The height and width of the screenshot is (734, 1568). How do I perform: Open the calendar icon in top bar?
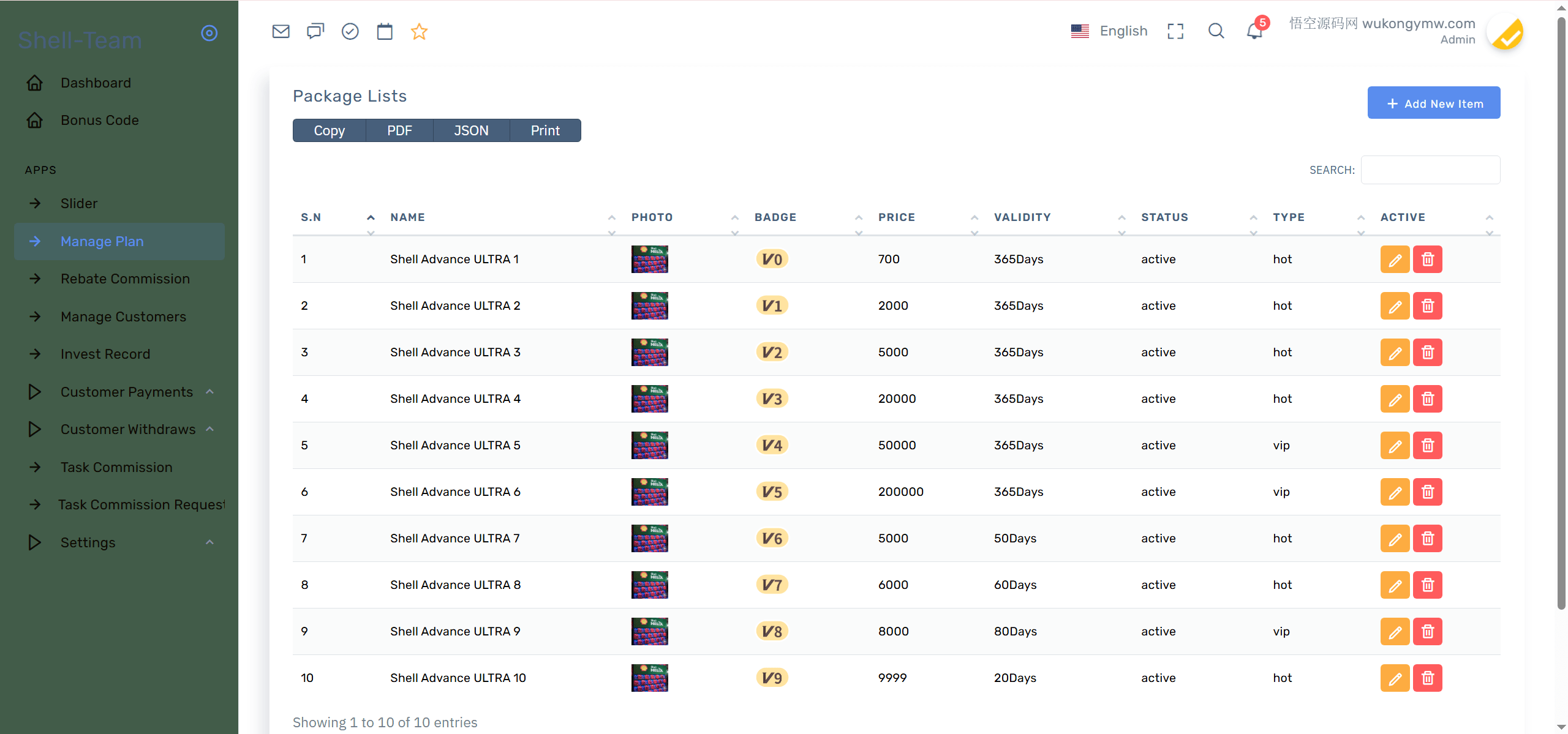click(x=385, y=31)
